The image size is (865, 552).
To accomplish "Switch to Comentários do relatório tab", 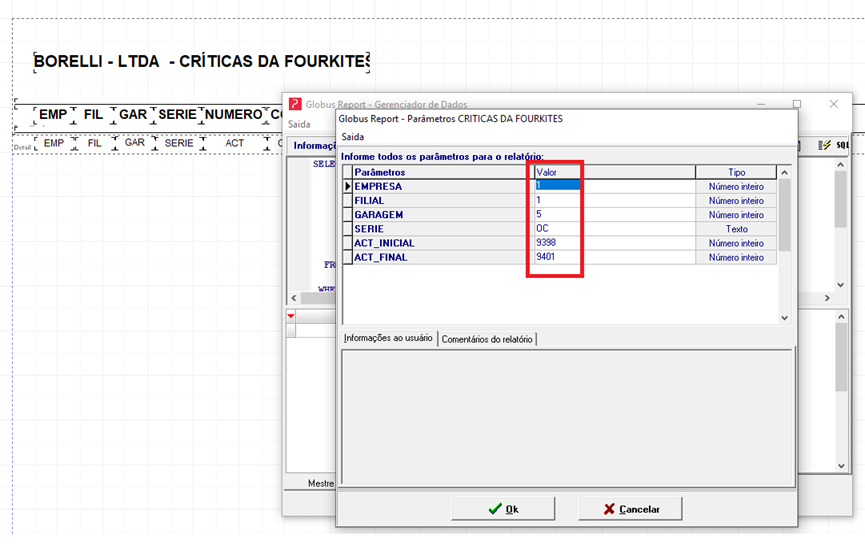I will (x=487, y=339).
